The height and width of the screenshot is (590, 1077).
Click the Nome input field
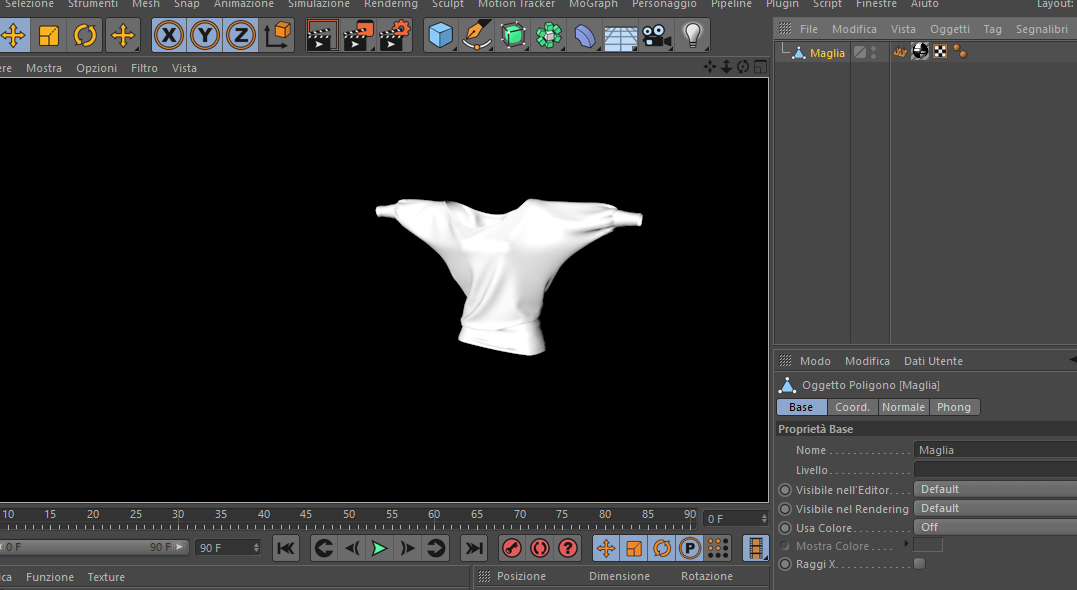tap(994, 450)
